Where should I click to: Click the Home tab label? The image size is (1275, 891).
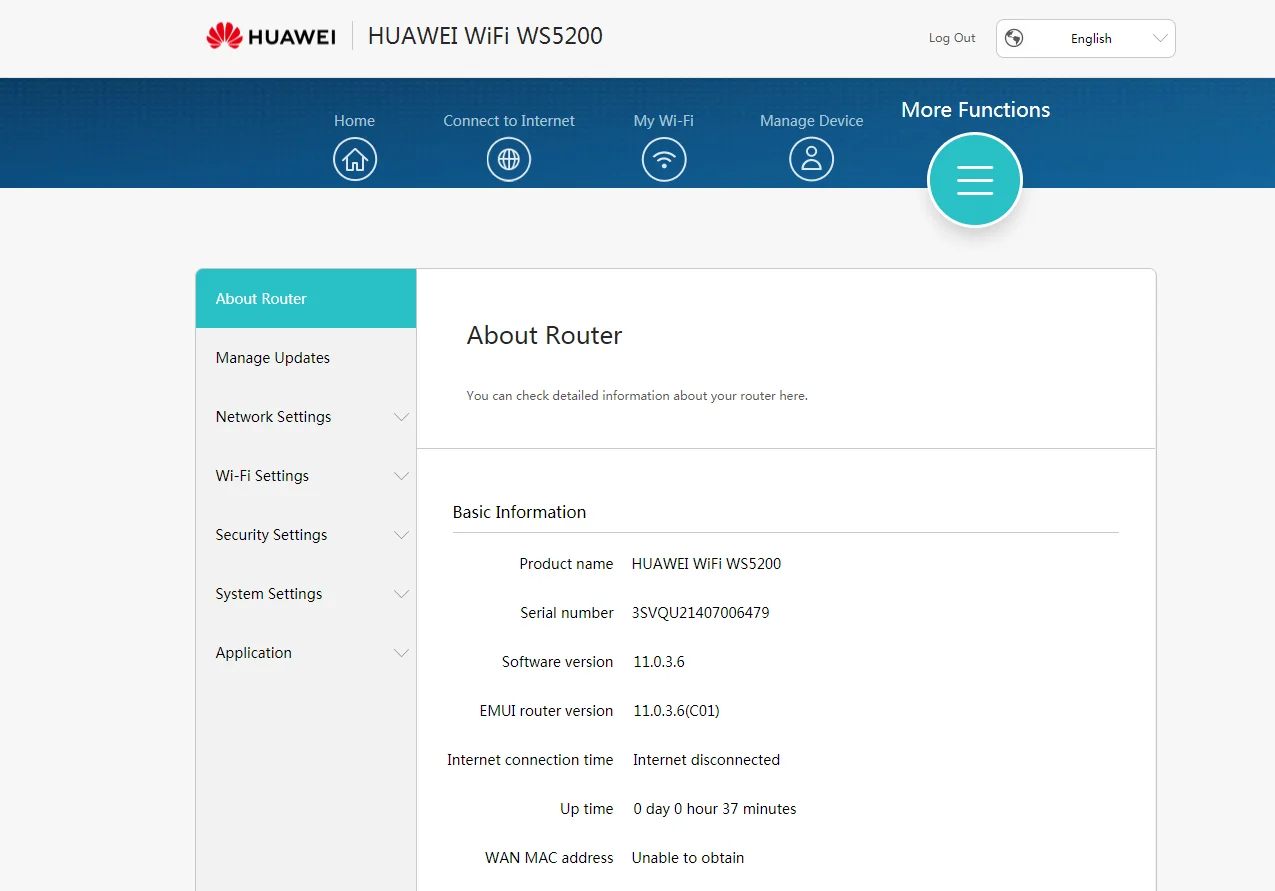[x=355, y=121]
